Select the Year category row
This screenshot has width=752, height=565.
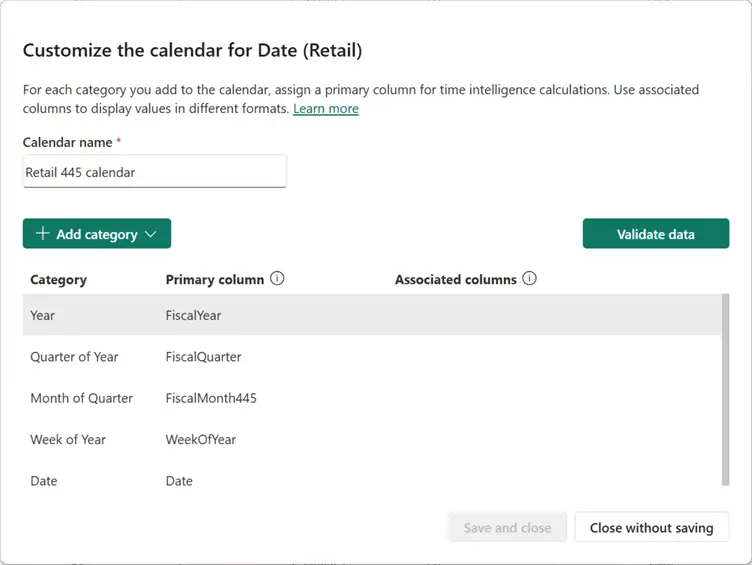click(43, 315)
